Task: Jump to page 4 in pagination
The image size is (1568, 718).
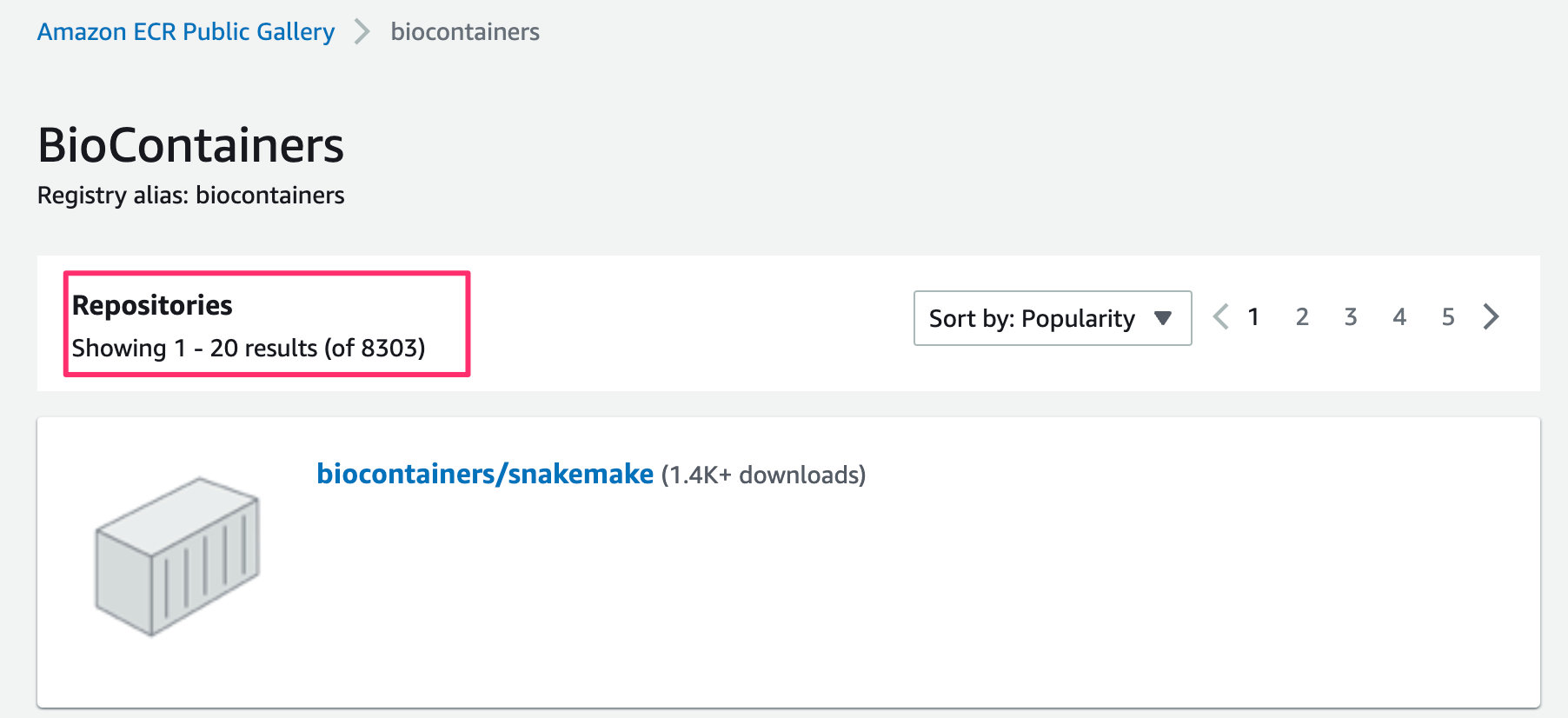Action: [x=1399, y=316]
